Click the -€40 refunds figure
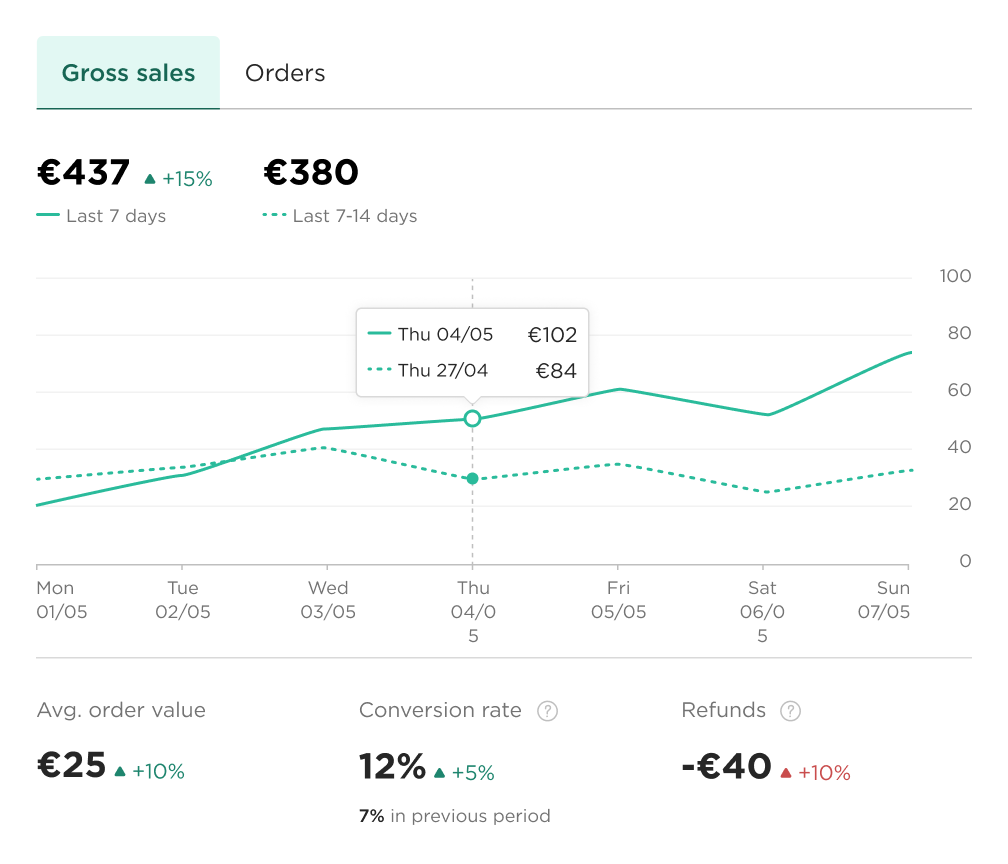This screenshot has height=864, width=1008. 726,766
